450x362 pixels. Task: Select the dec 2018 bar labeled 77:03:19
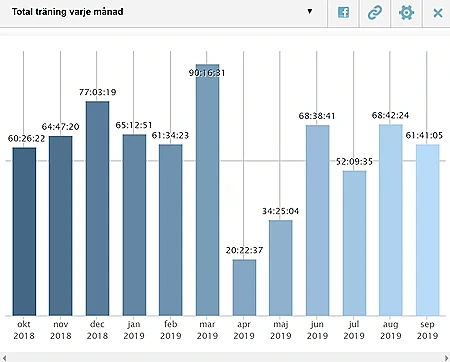click(x=97, y=208)
